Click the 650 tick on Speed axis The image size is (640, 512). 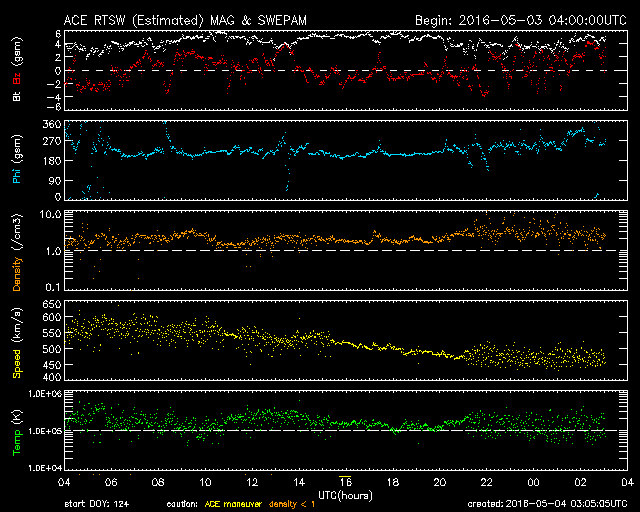52,304
